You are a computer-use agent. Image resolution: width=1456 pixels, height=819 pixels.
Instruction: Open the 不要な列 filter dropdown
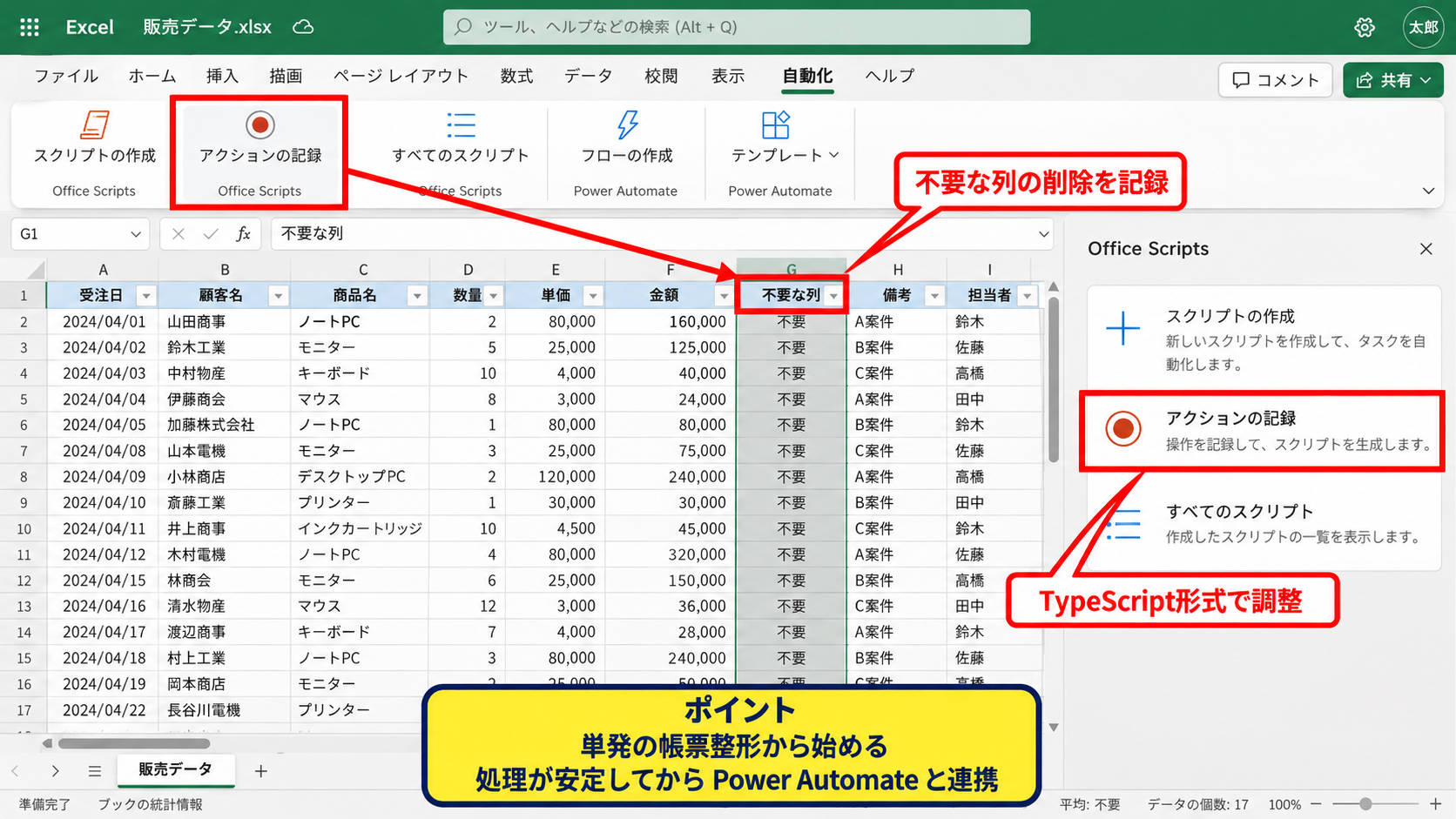[834, 296]
